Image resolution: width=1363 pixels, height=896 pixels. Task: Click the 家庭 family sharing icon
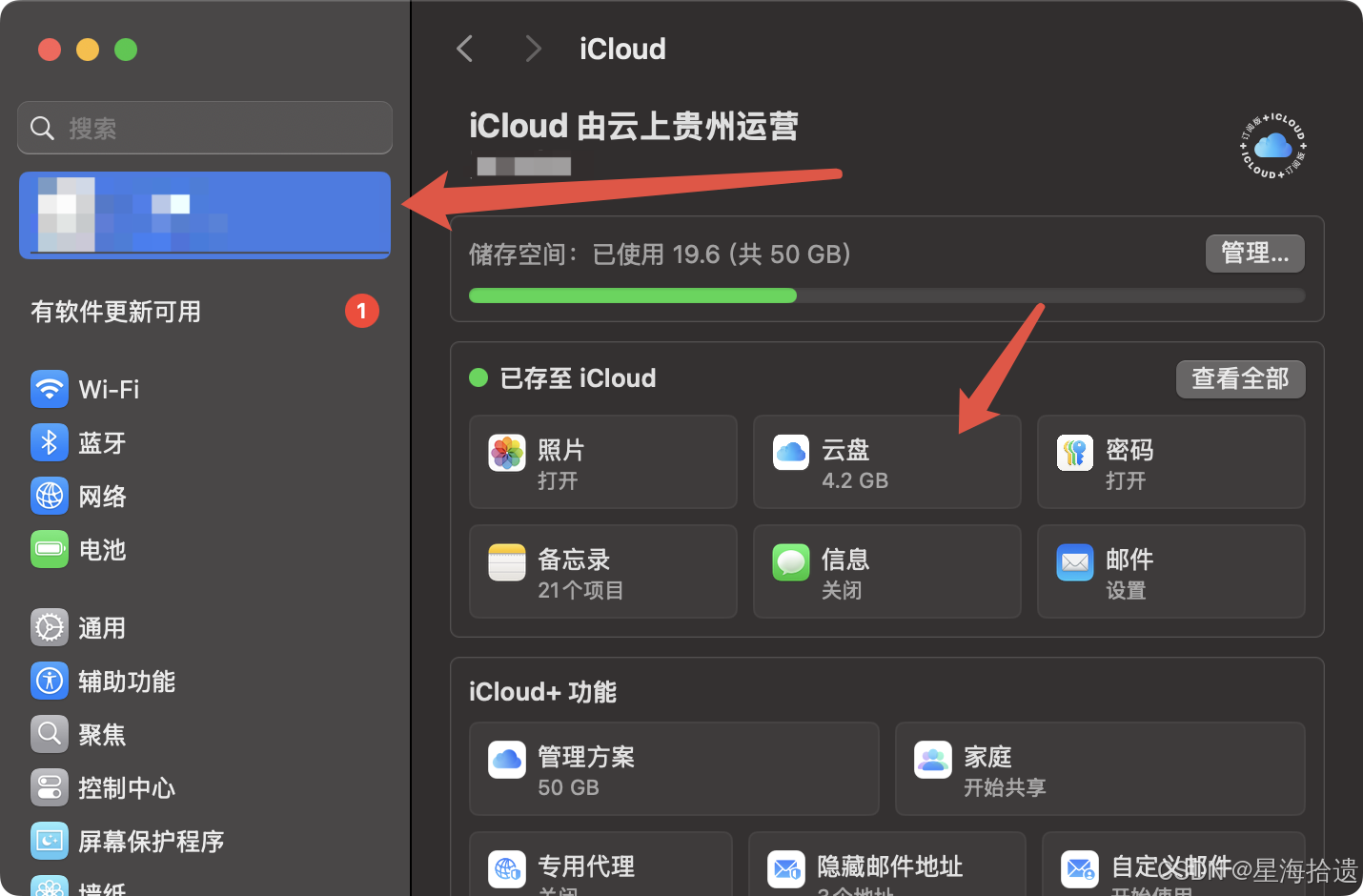point(933,760)
